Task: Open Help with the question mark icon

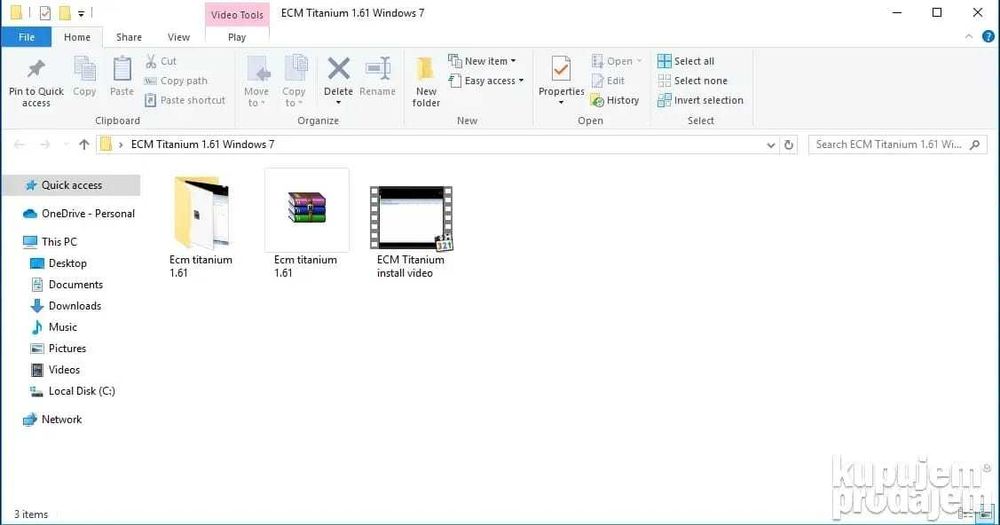Action: point(988,37)
